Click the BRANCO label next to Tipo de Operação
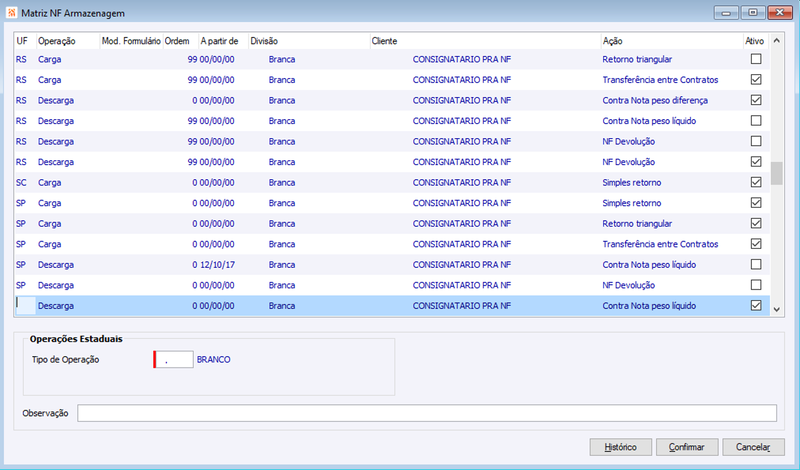 coord(214,359)
